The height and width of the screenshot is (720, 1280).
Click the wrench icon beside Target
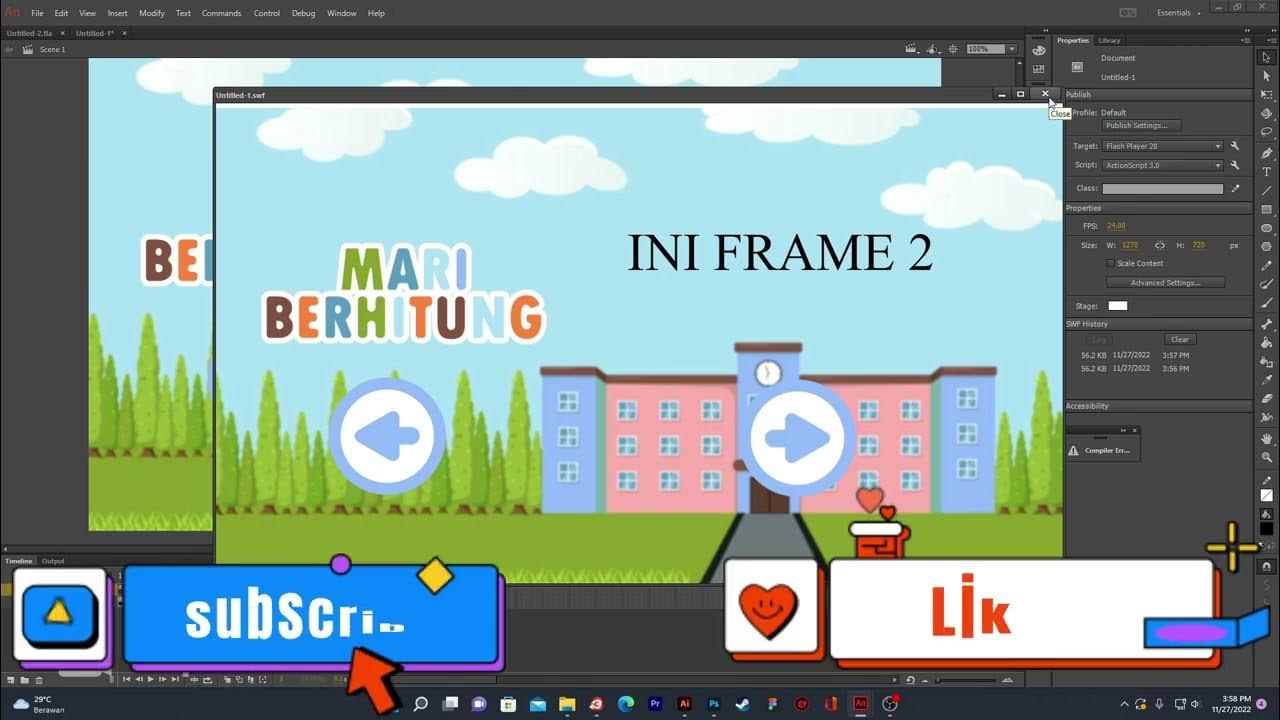1235,146
